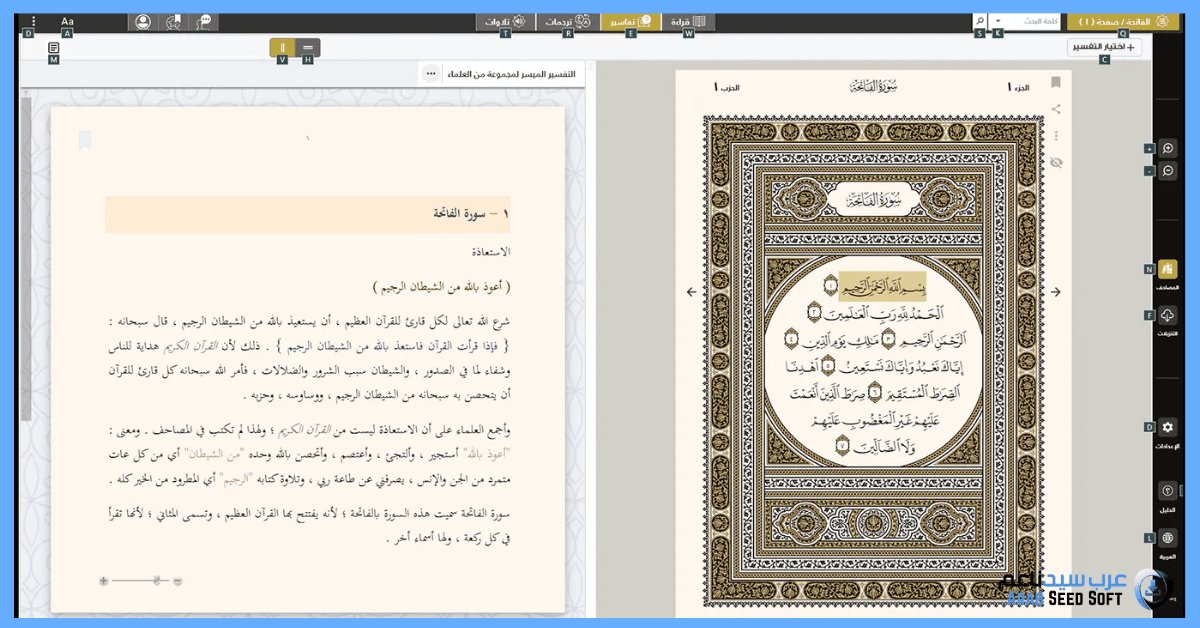Bookmark the current mushaf page
The width and height of the screenshot is (1200, 628).
(x=1056, y=83)
